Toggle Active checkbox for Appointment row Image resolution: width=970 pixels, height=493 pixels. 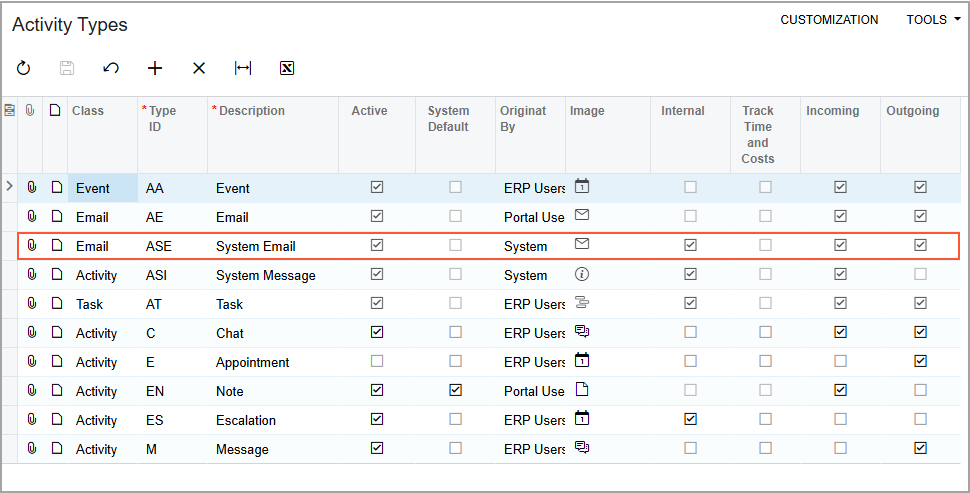pyautogui.click(x=377, y=361)
